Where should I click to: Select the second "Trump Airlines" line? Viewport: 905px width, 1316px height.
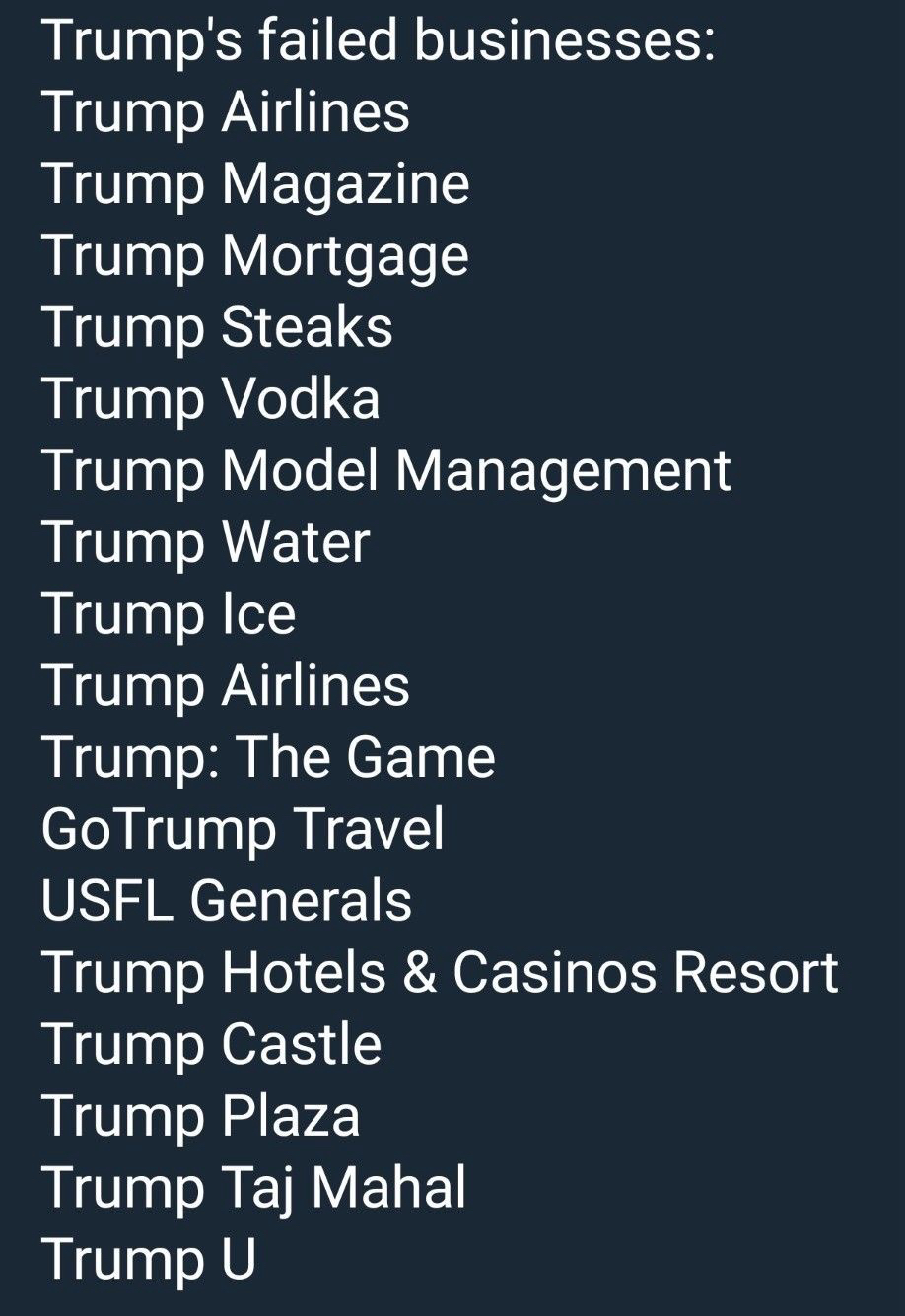coord(225,686)
